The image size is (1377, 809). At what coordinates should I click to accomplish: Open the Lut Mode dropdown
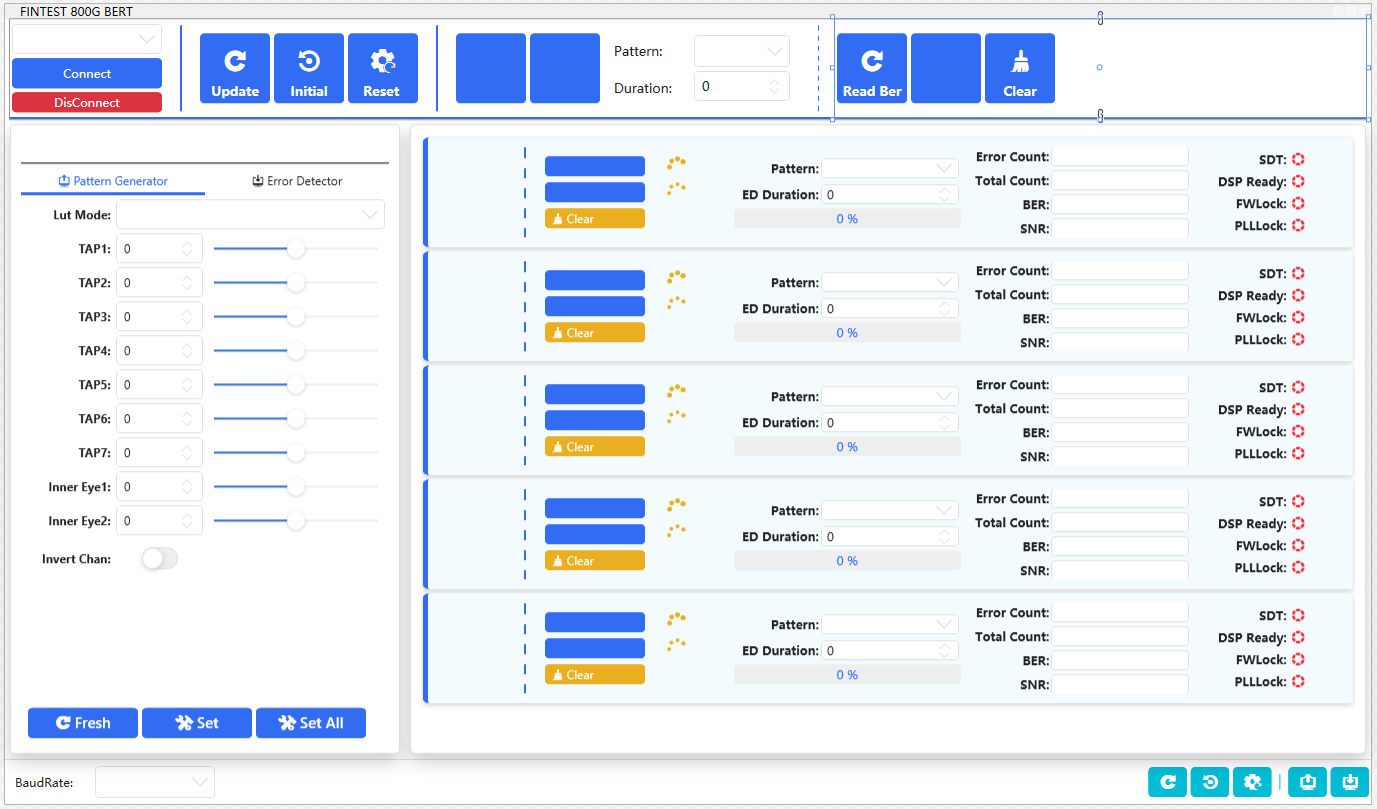(x=249, y=214)
